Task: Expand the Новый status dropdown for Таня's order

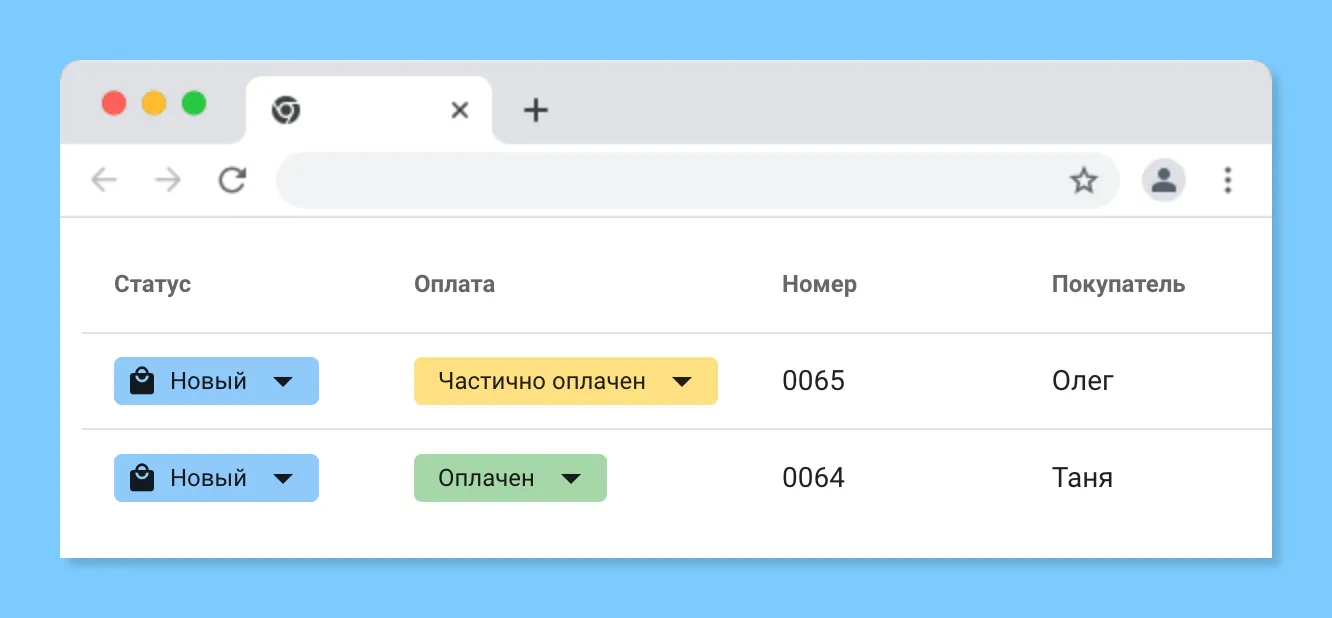Action: [285, 477]
